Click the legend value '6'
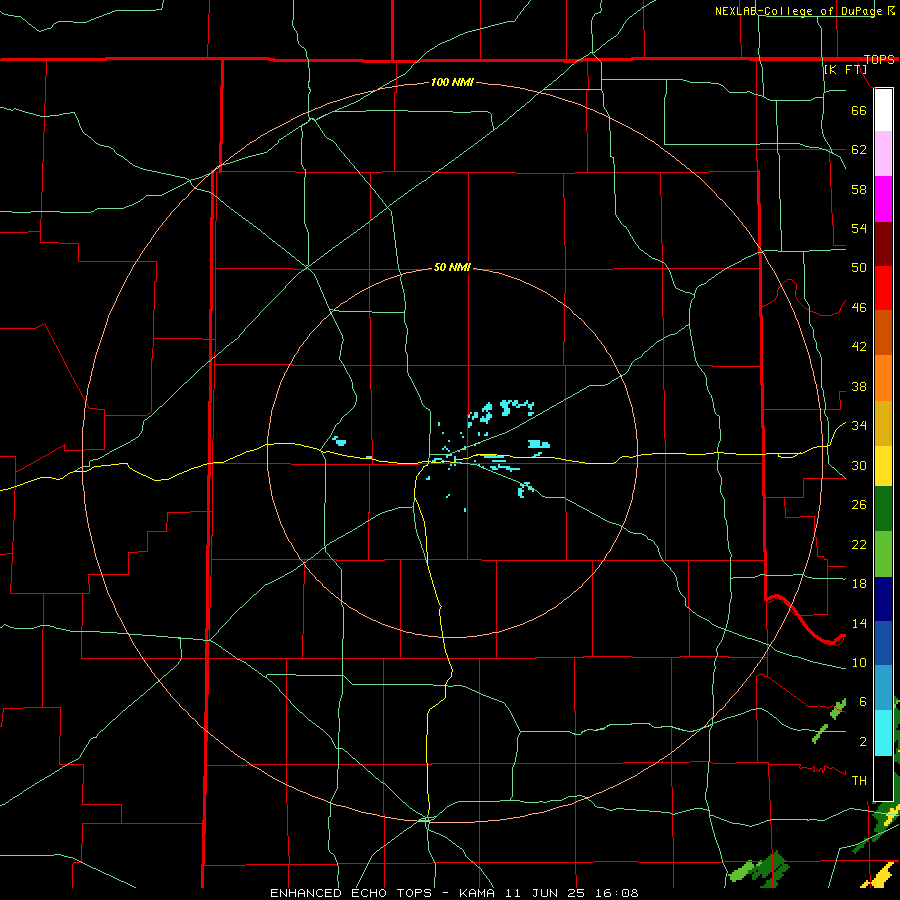This screenshot has width=900, height=900. pos(863,701)
